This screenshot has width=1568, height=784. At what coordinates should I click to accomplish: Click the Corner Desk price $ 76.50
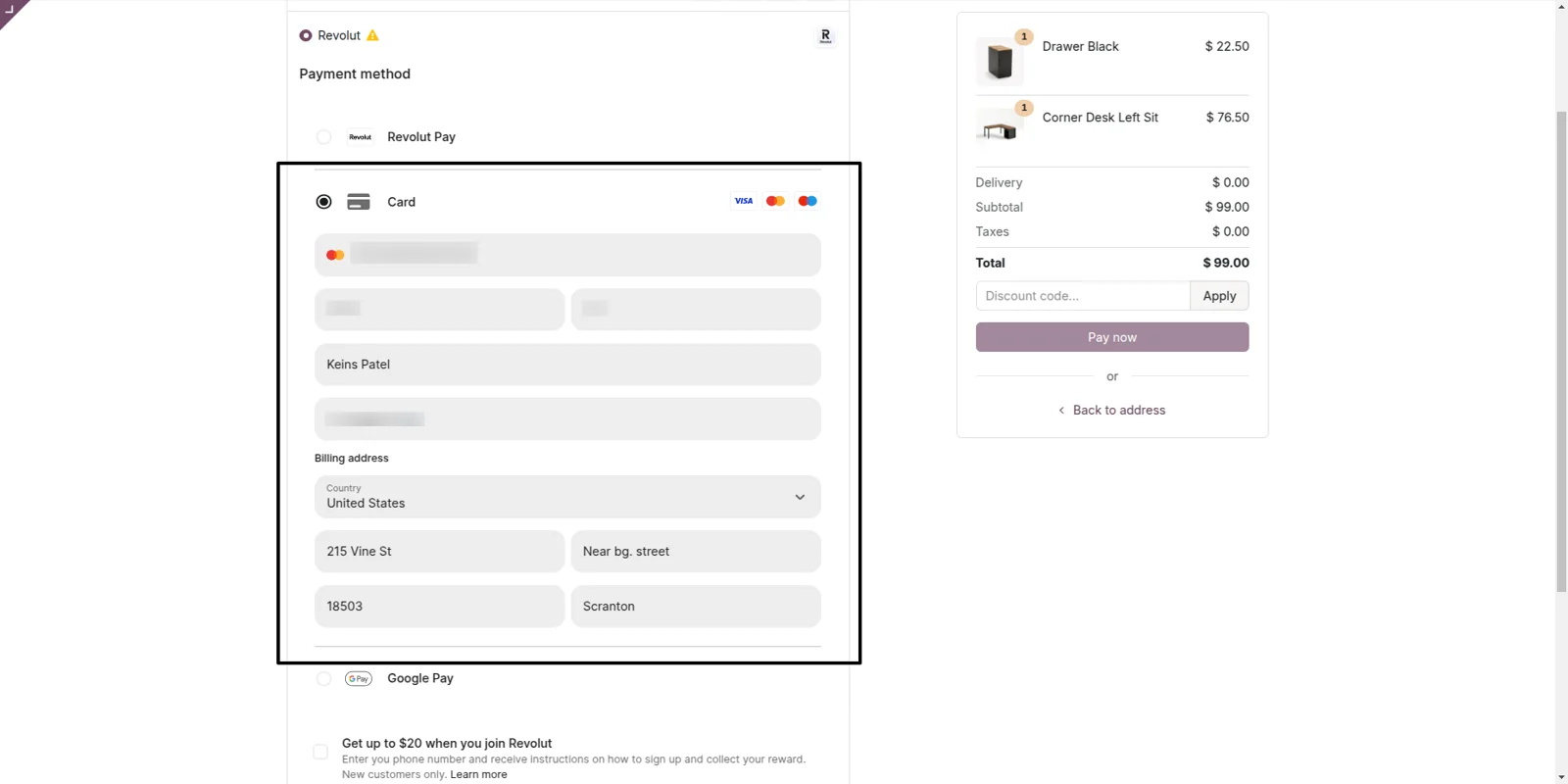click(1227, 118)
